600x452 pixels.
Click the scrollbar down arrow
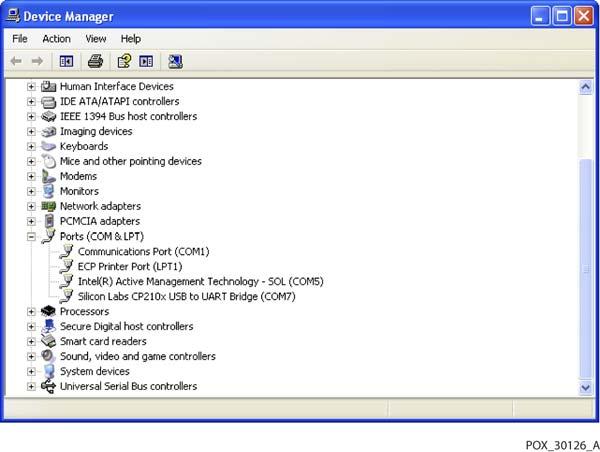point(585,388)
